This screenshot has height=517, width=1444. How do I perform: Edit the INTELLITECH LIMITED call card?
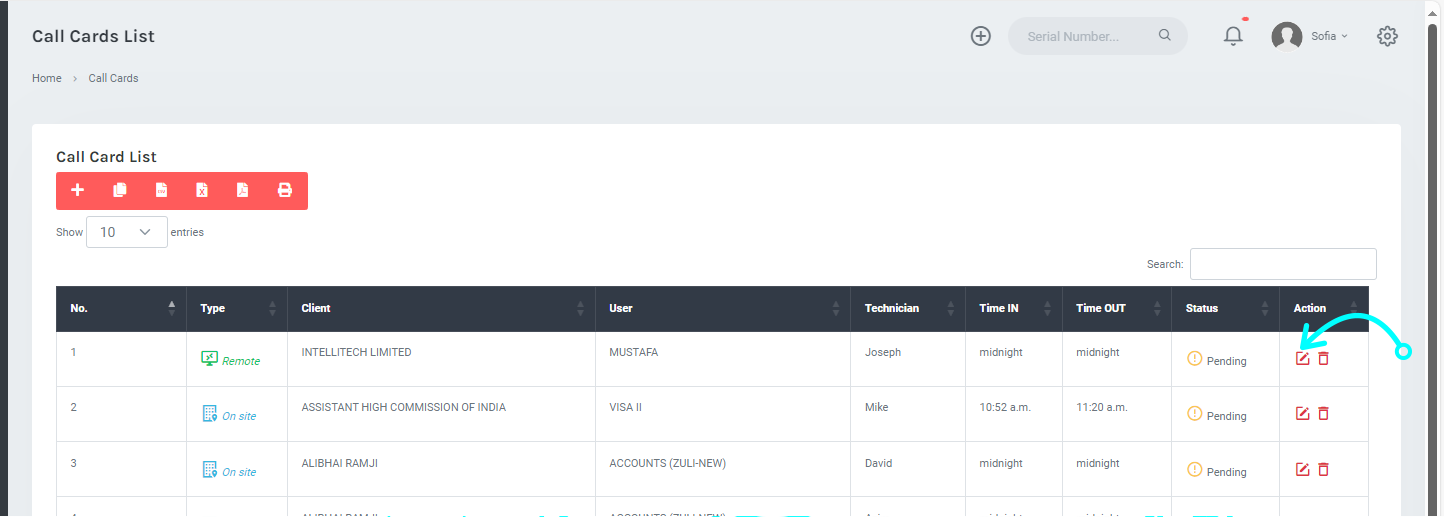[x=1302, y=358]
